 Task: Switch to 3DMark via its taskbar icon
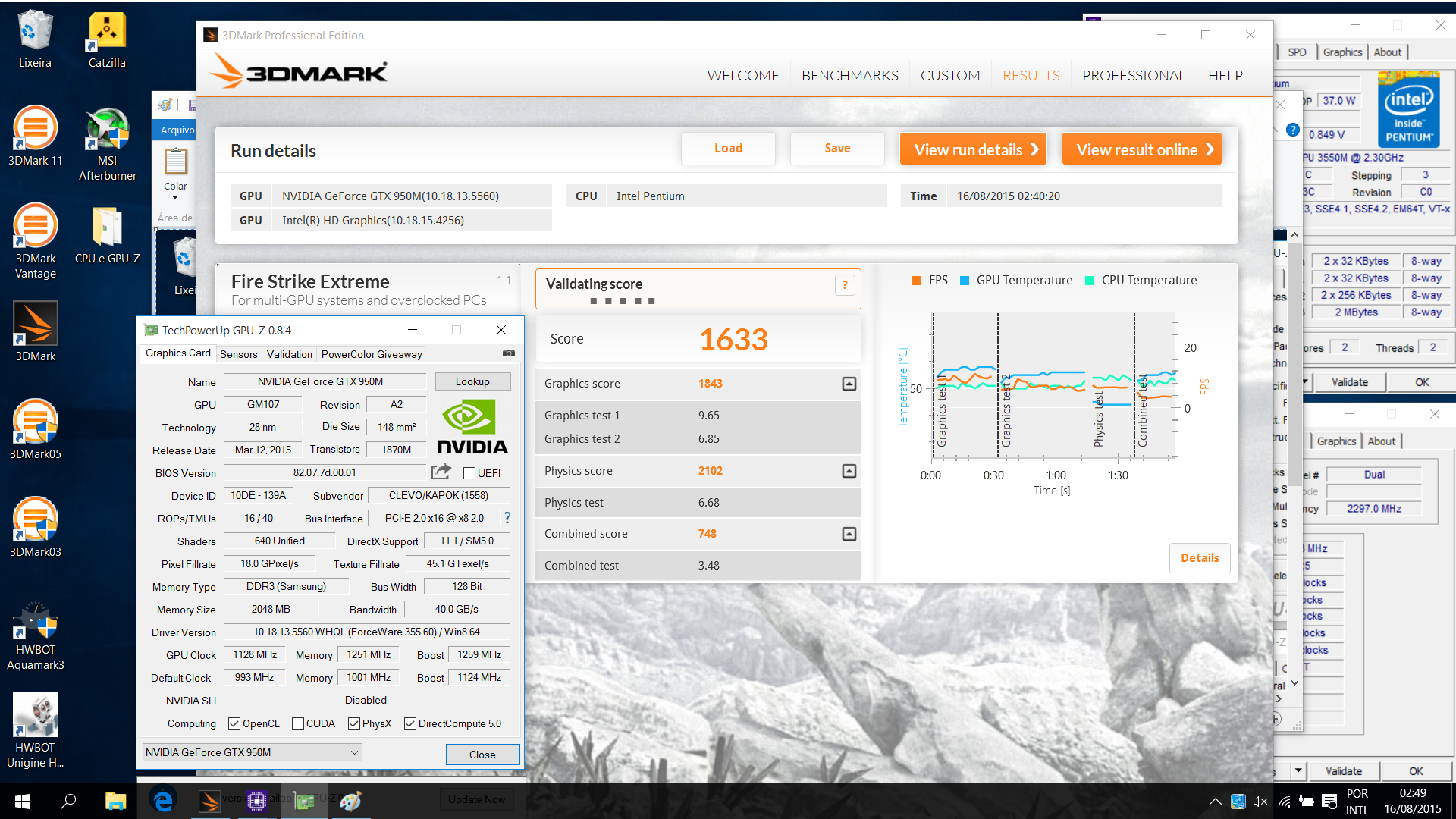click(x=209, y=801)
